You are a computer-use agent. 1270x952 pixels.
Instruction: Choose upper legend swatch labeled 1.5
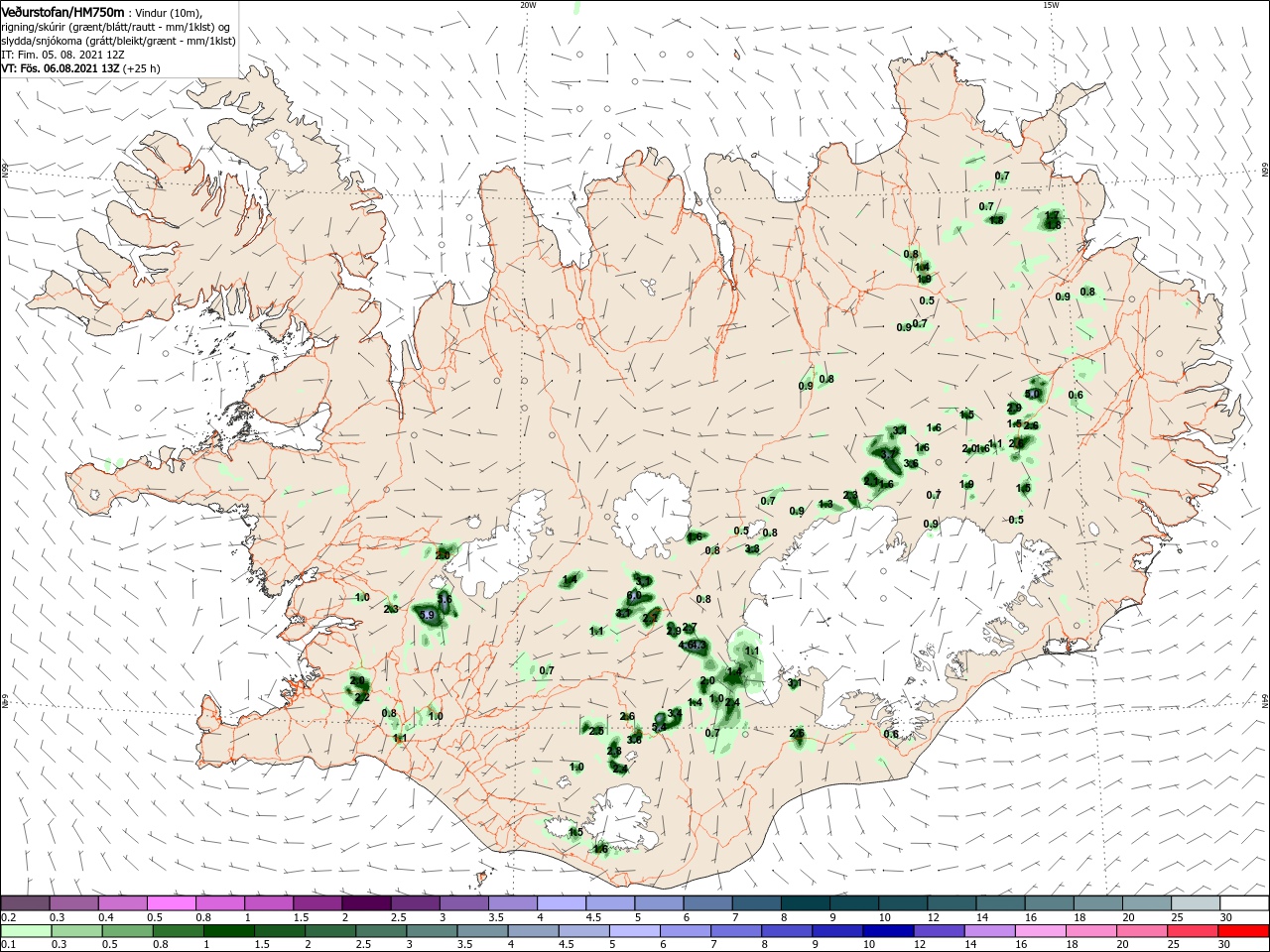317,902
